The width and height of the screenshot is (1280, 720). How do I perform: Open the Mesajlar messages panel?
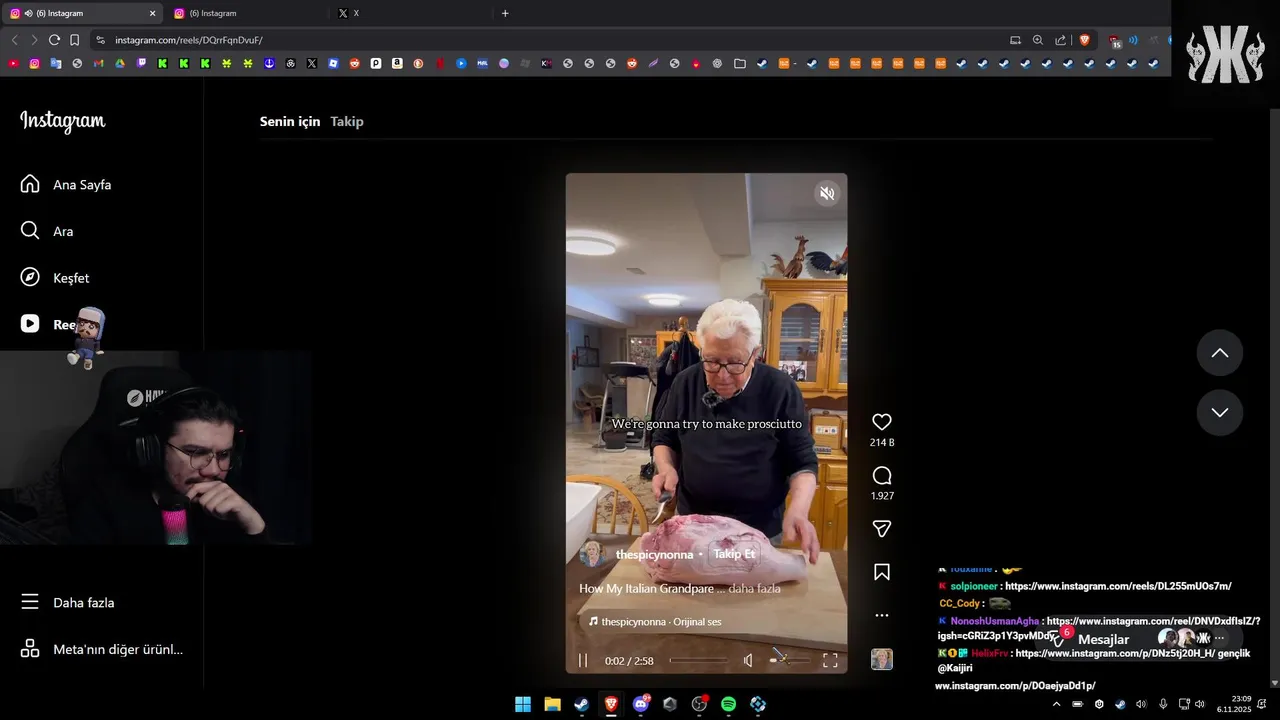coord(1103,639)
